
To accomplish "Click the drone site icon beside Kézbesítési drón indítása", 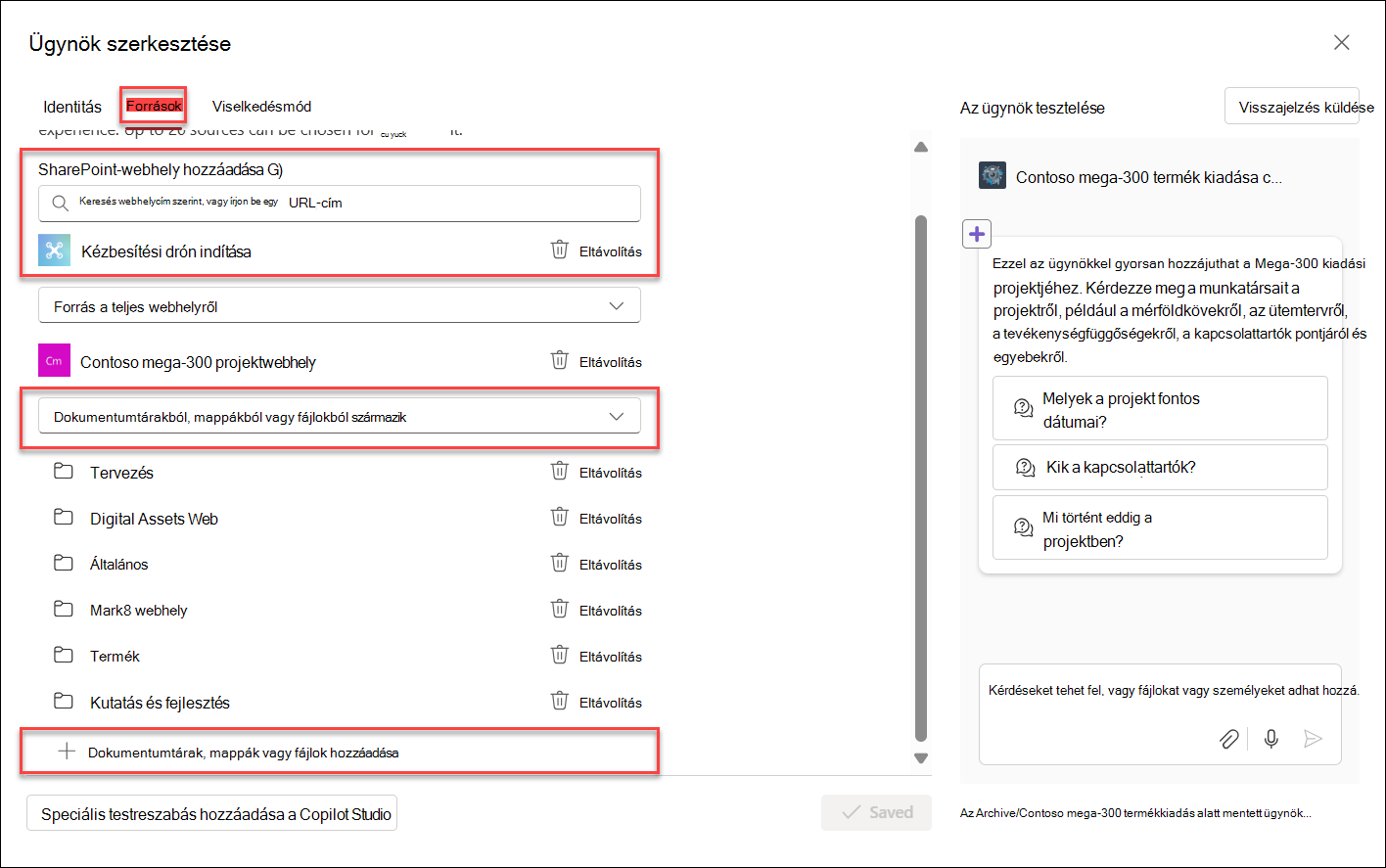I will (x=54, y=251).
